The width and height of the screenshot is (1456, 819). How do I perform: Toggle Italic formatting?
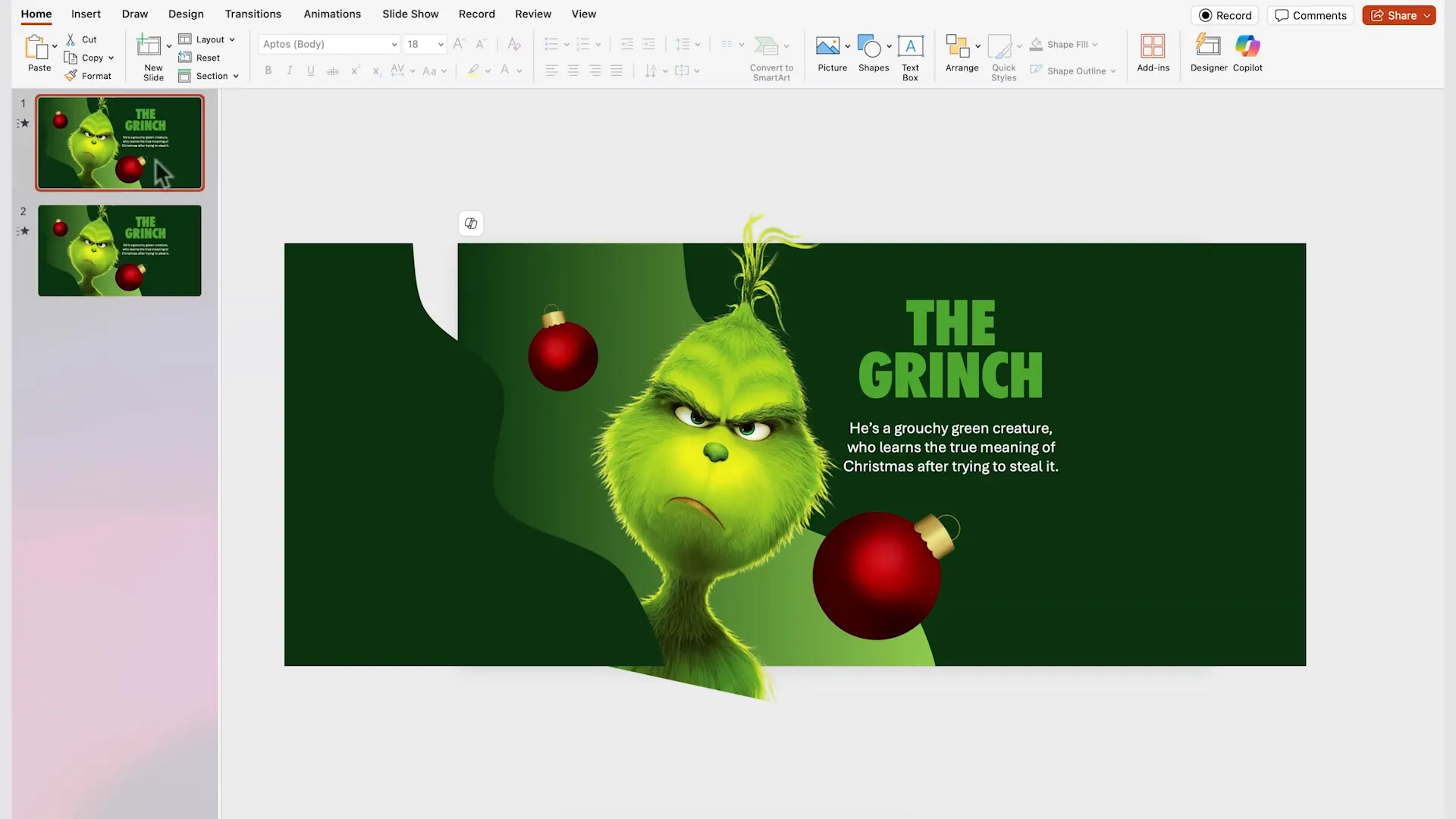point(289,71)
